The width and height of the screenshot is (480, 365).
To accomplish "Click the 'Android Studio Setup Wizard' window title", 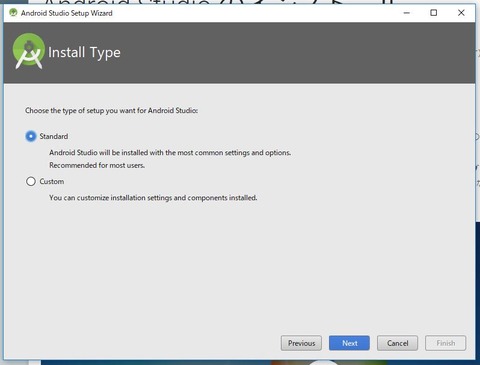I will (x=67, y=13).
